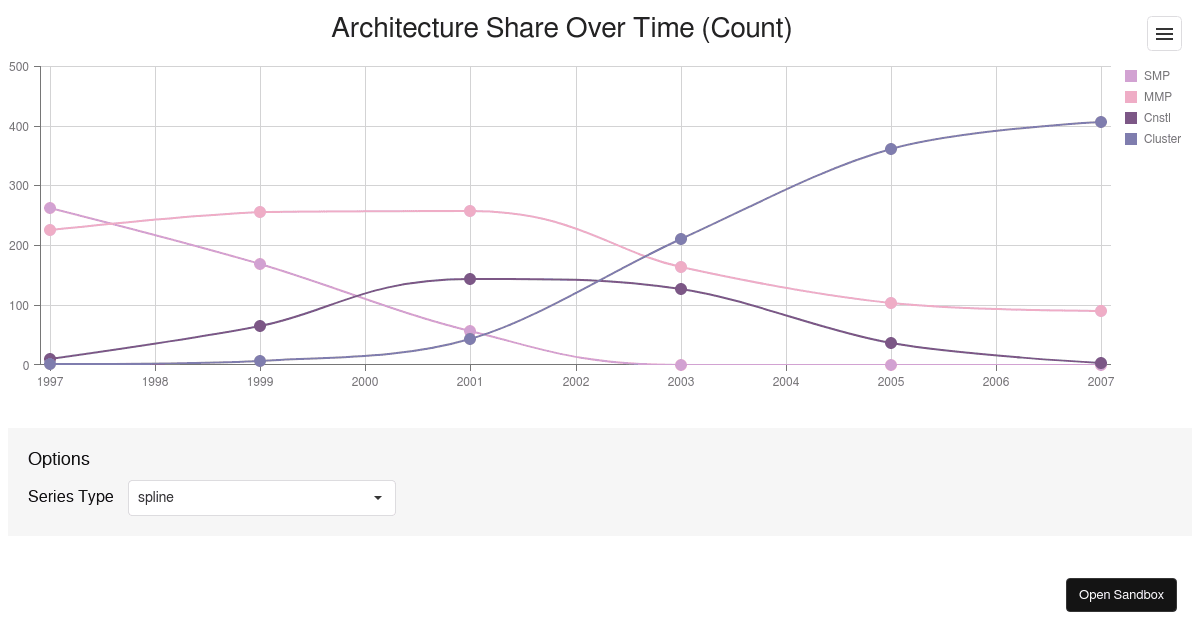
Task: Click the MMP data point at 1999
Action: [x=260, y=212]
